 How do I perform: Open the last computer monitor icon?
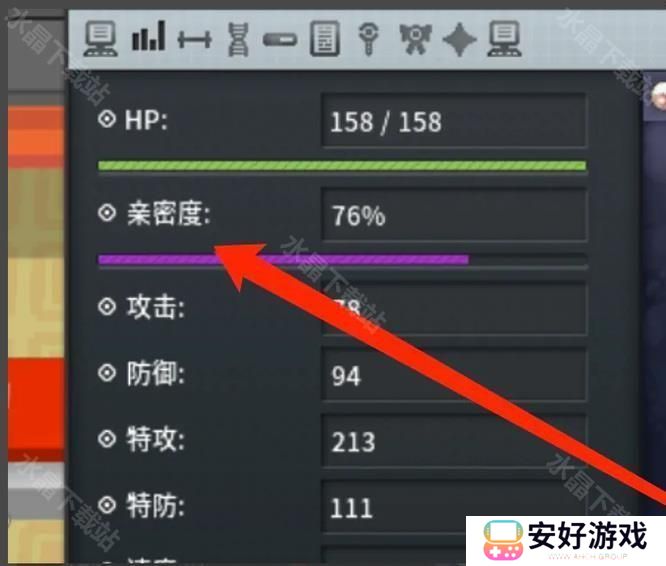[504, 39]
